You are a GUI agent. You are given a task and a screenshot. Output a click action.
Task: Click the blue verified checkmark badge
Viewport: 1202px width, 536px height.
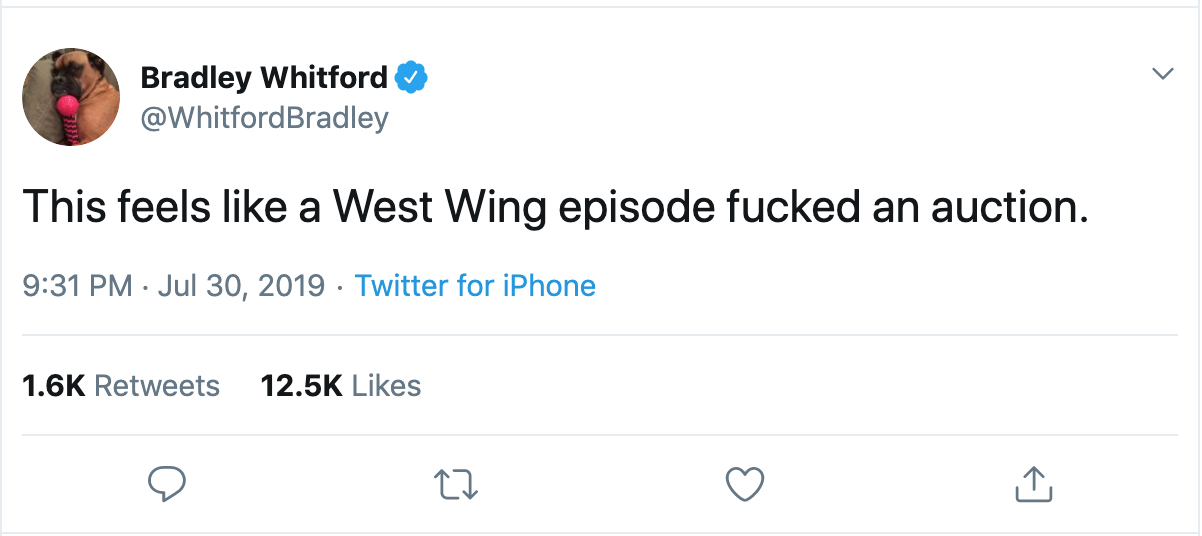pos(413,76)
